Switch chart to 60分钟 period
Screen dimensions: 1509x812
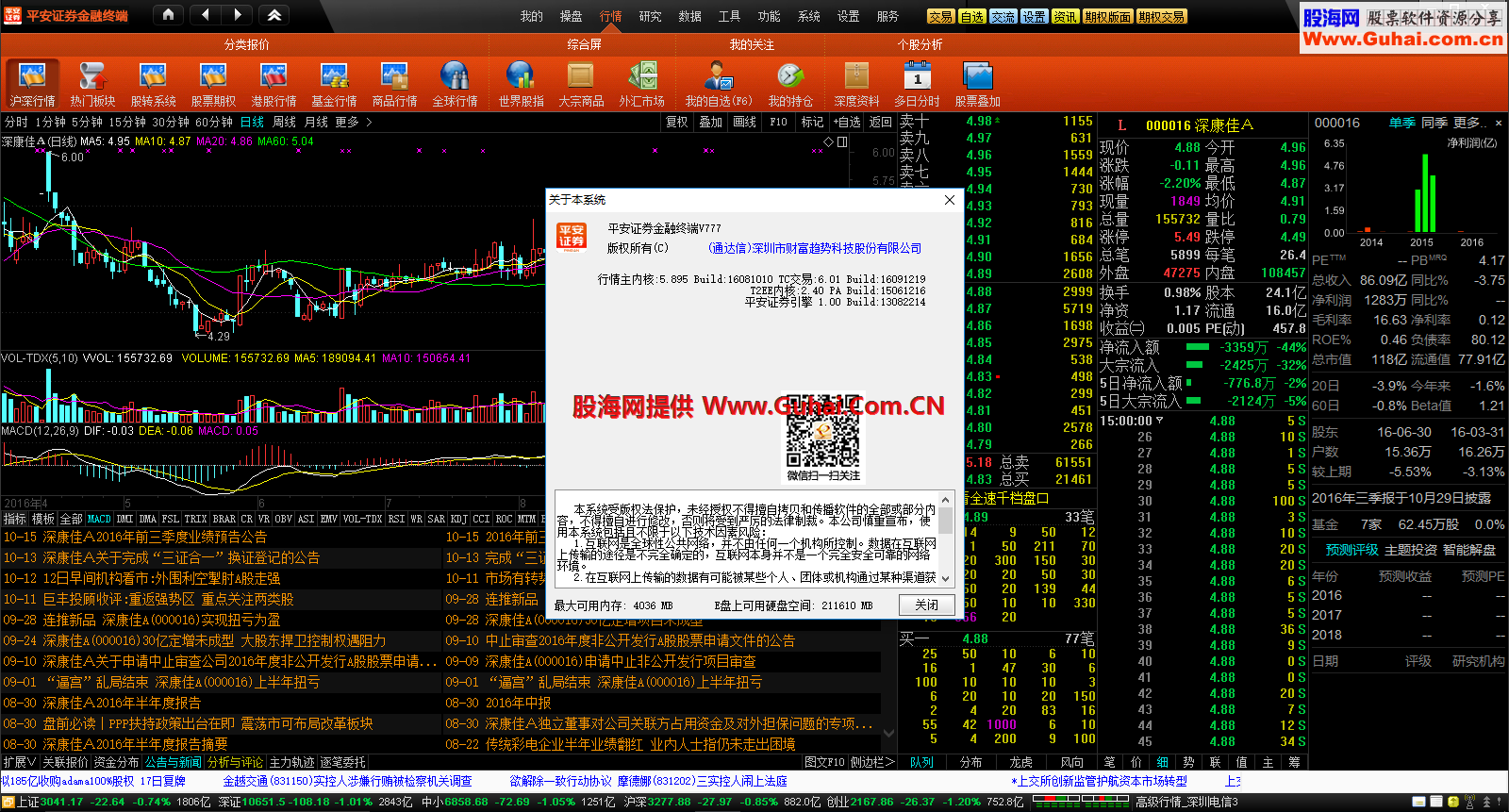pyautogui.click(x=214, y=122)
